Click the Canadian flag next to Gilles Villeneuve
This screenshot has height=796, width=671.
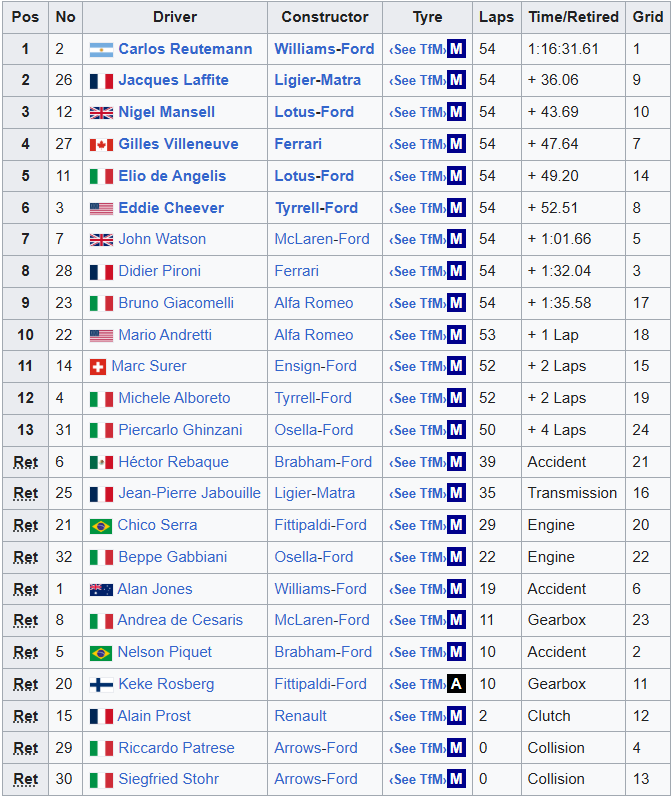click(x=101, y=145)
